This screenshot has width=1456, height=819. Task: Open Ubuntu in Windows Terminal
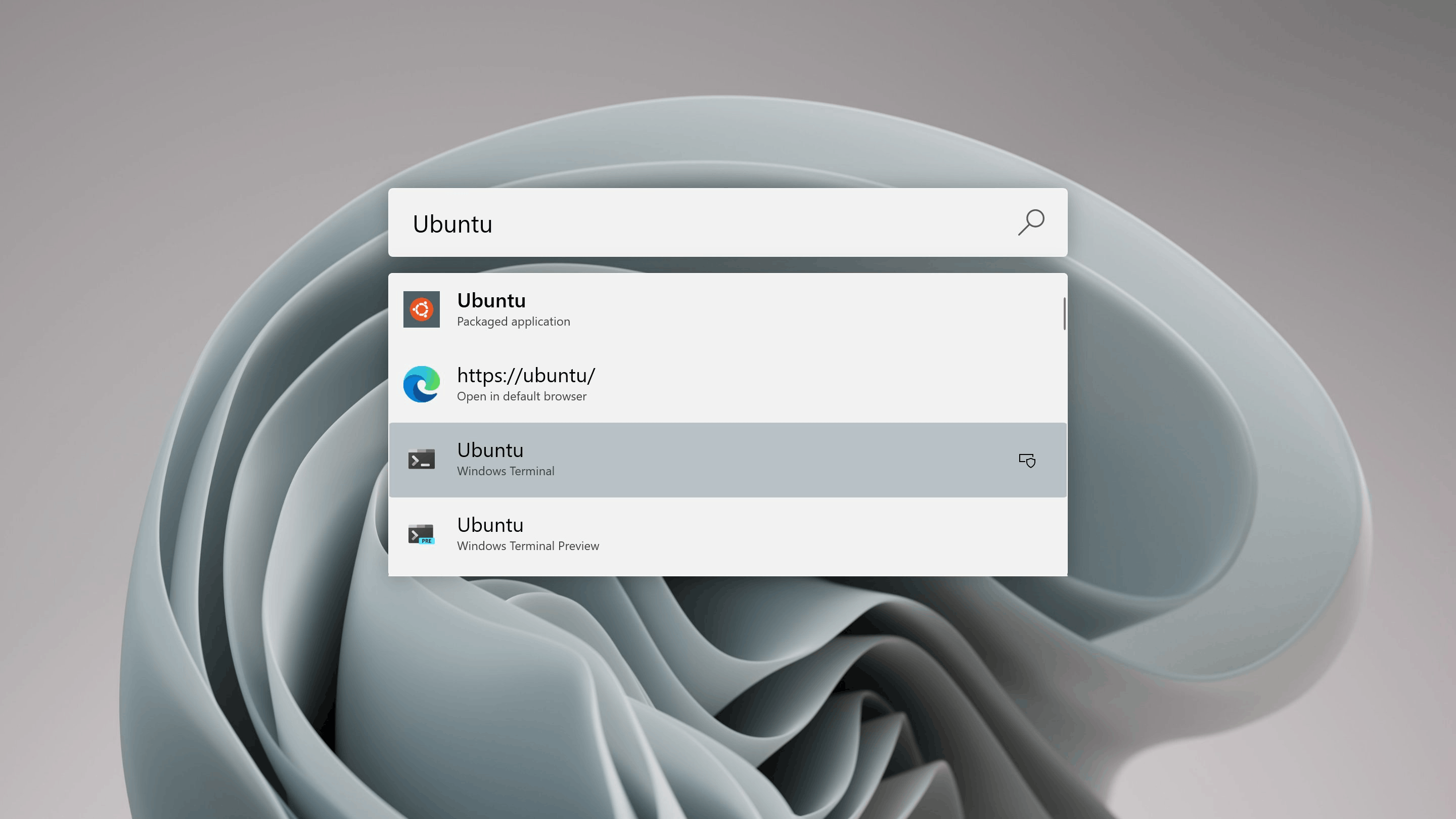(727, 459)
